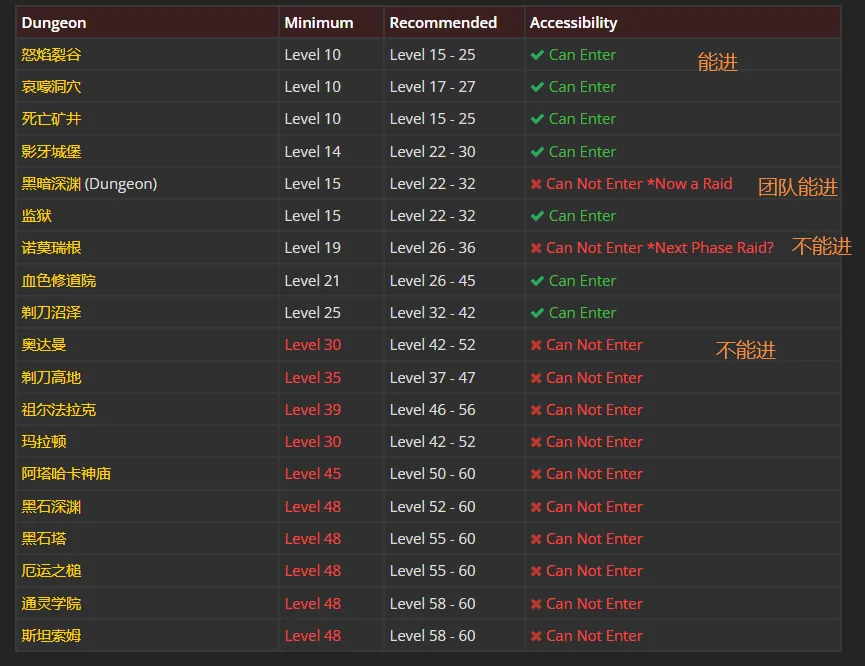Open the 厄运之槌 dungeon link

(51, 571)
